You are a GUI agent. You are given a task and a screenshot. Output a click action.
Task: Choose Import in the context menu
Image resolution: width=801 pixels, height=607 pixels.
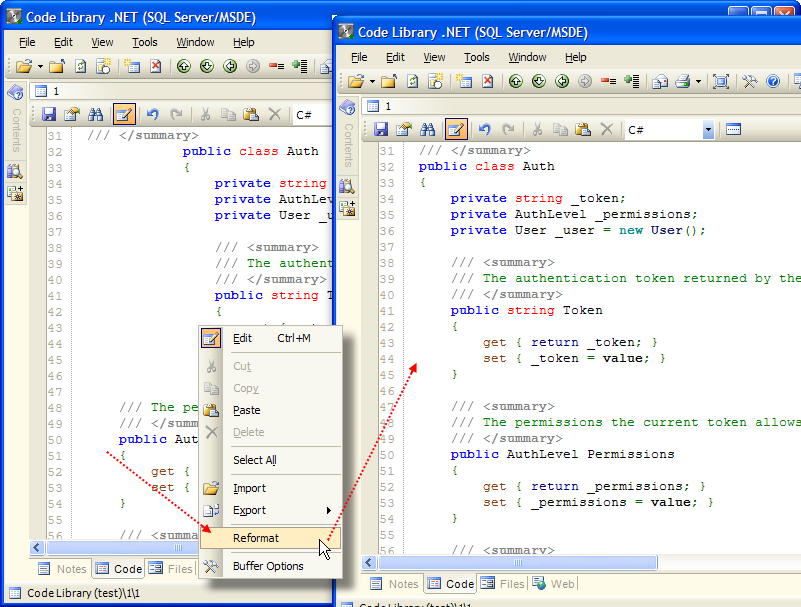point(270,488)
